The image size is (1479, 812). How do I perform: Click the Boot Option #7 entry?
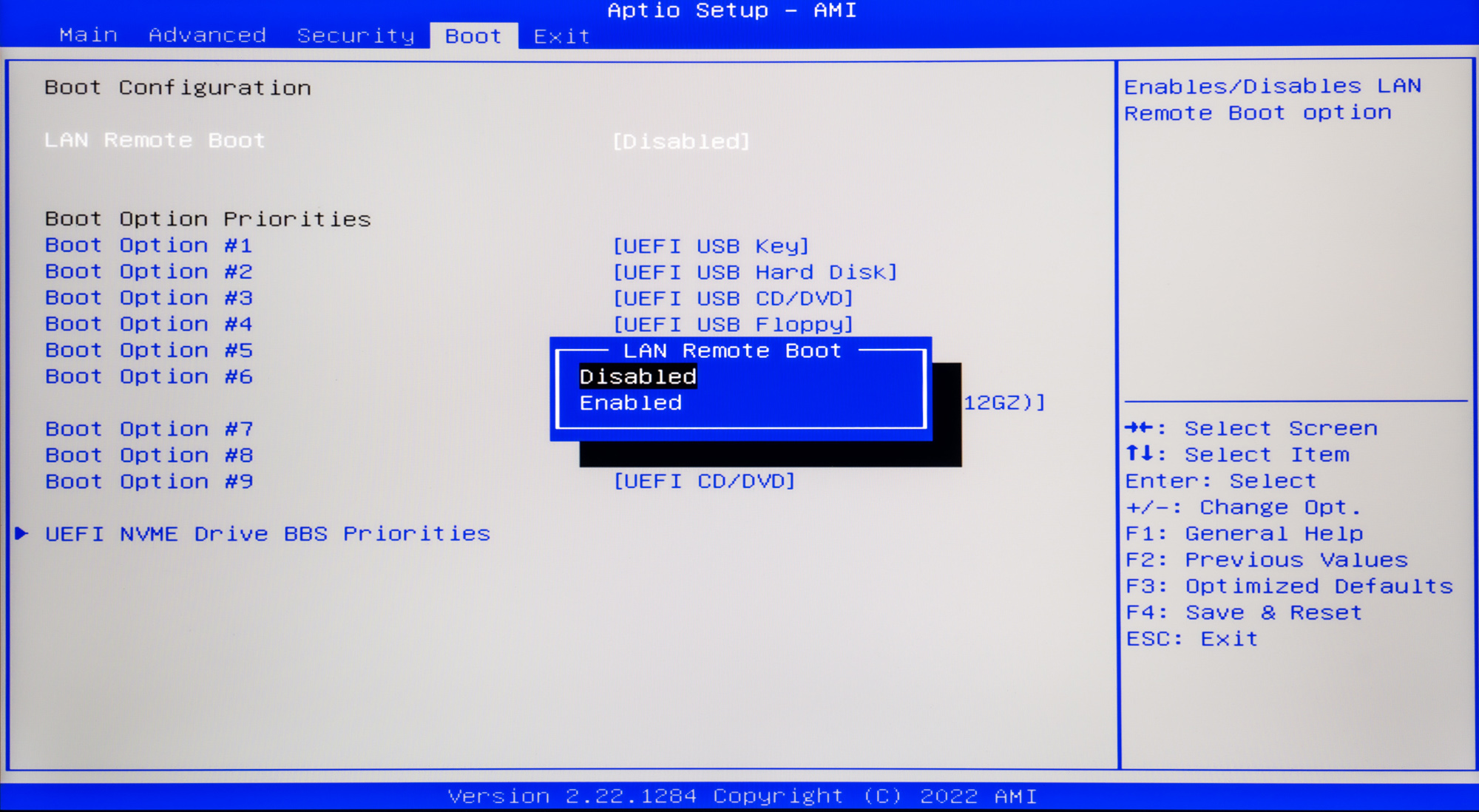pyautogui.click(x=149, y=429)
